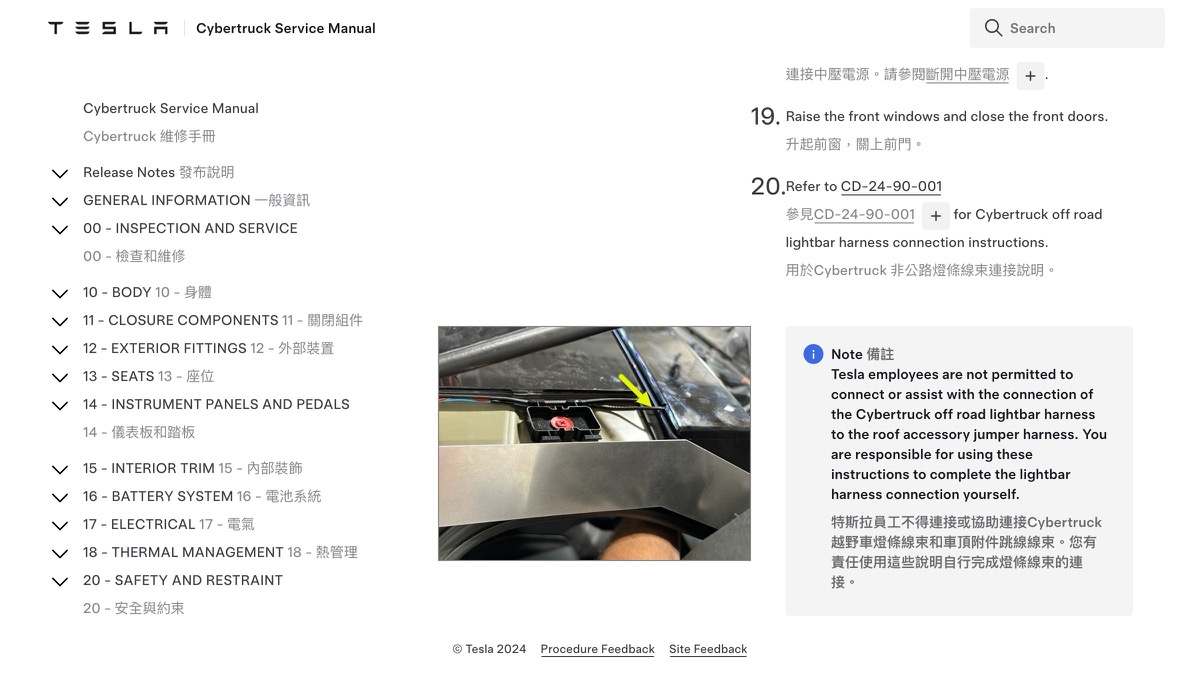1200x675 pixels.
Task: Open the CD-24-90-001 link in step 20
Action: coord(891,186)
